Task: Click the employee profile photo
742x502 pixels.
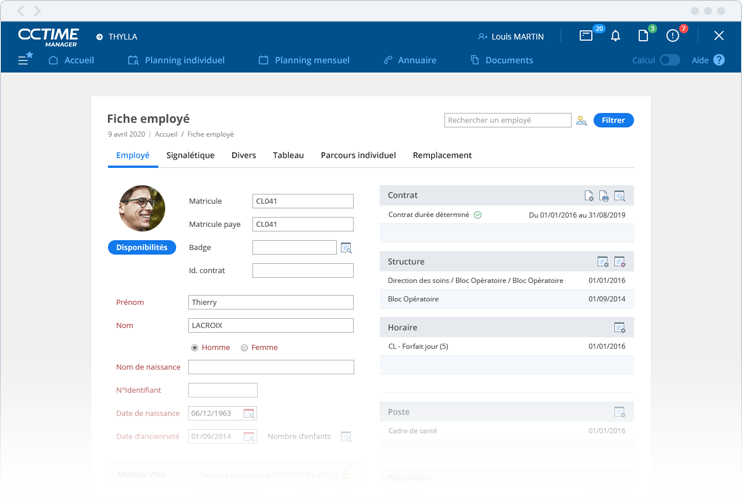Action: tap(142, 208)
